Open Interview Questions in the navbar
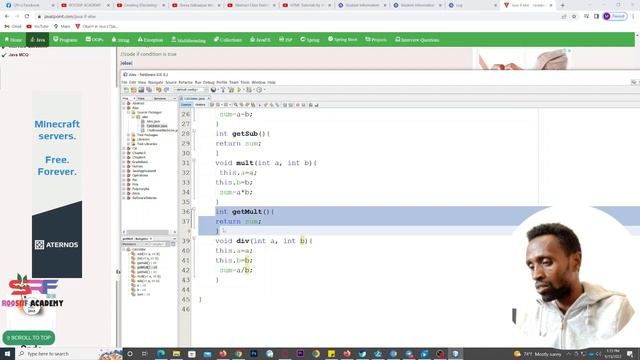The height and width of the screenshot is (360, 640). coord(417,40)
